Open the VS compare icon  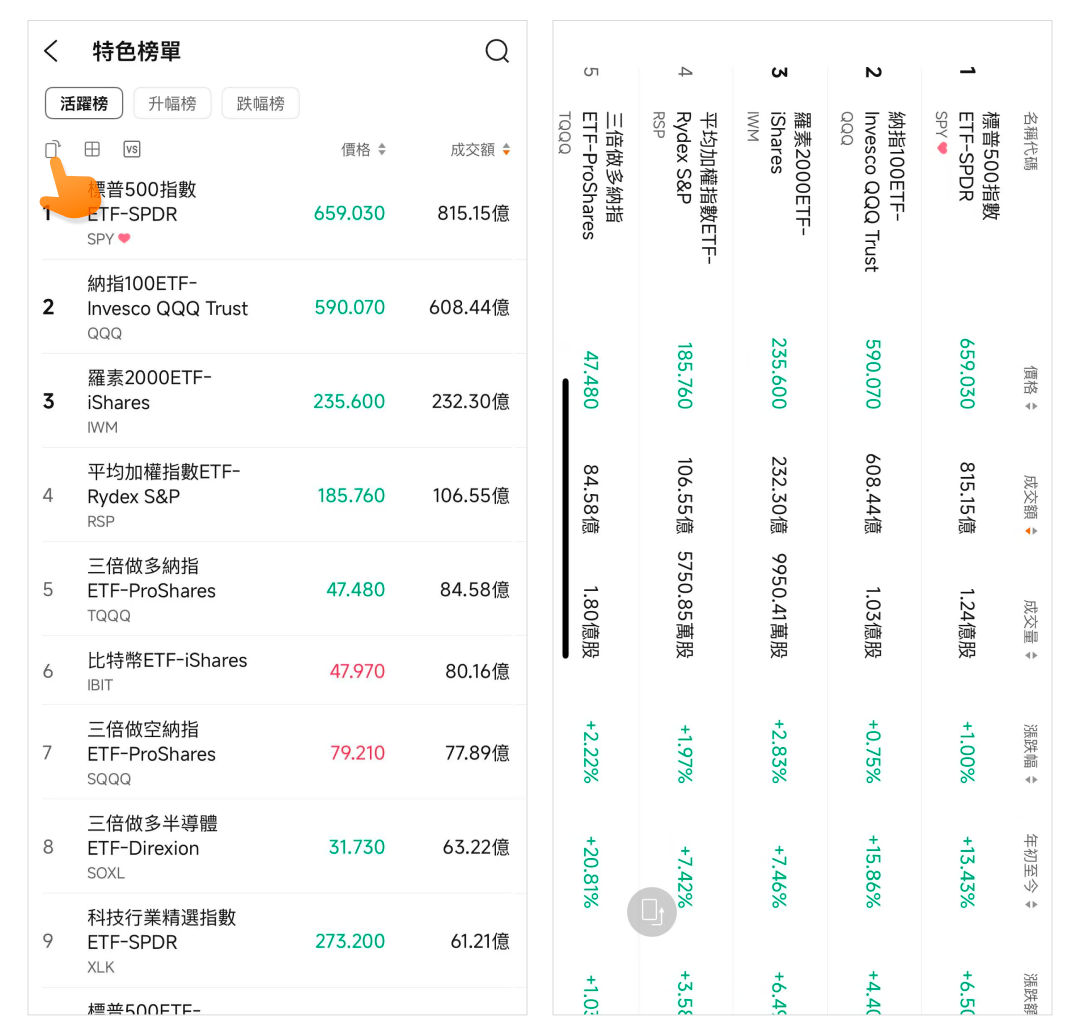(x=131, y=149)
